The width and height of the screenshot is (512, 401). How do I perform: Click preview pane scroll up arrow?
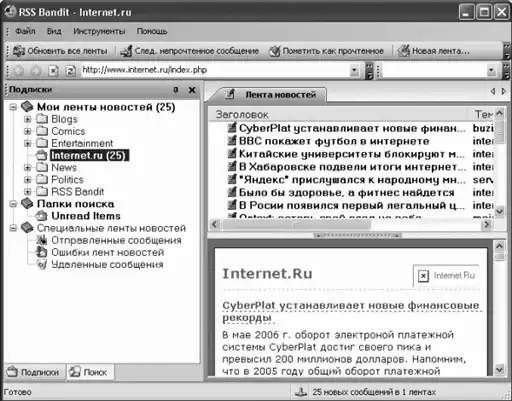499,246
